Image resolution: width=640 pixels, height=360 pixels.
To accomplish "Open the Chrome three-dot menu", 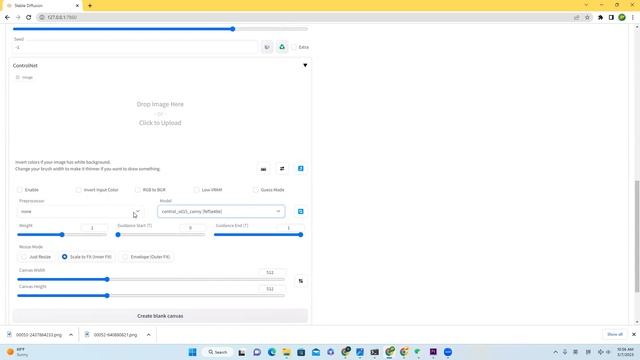I will 633,18.
